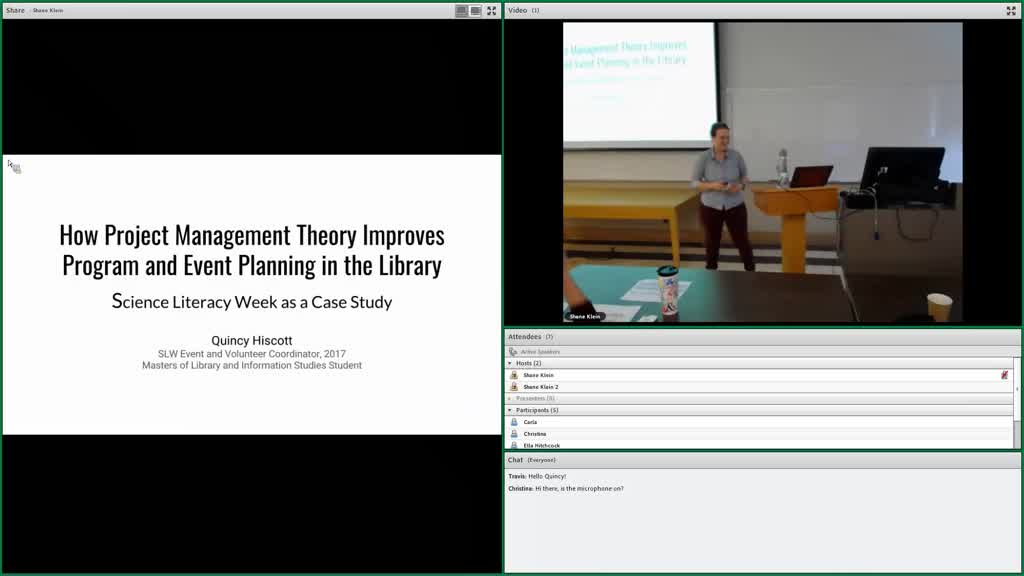
Task: Select the second Share pod view icon
Action: click(476, 10)
